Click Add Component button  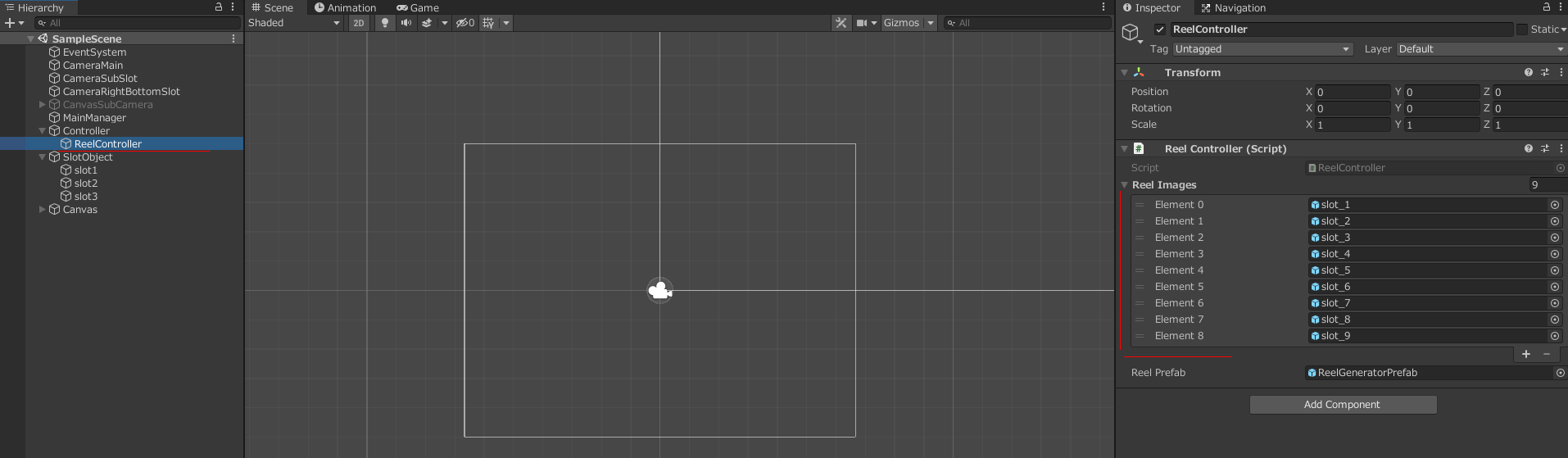point(1343,405)
